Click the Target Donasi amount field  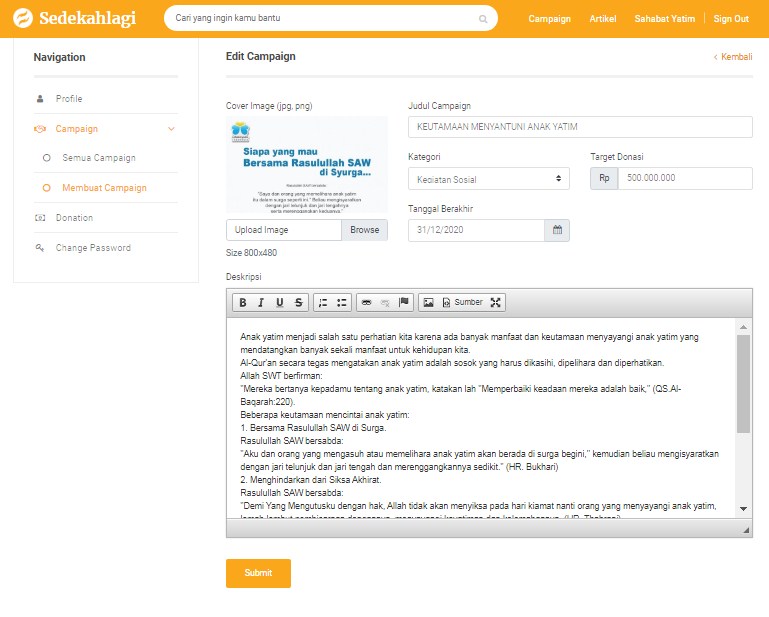pyautogui.click(x=685, y=179)
